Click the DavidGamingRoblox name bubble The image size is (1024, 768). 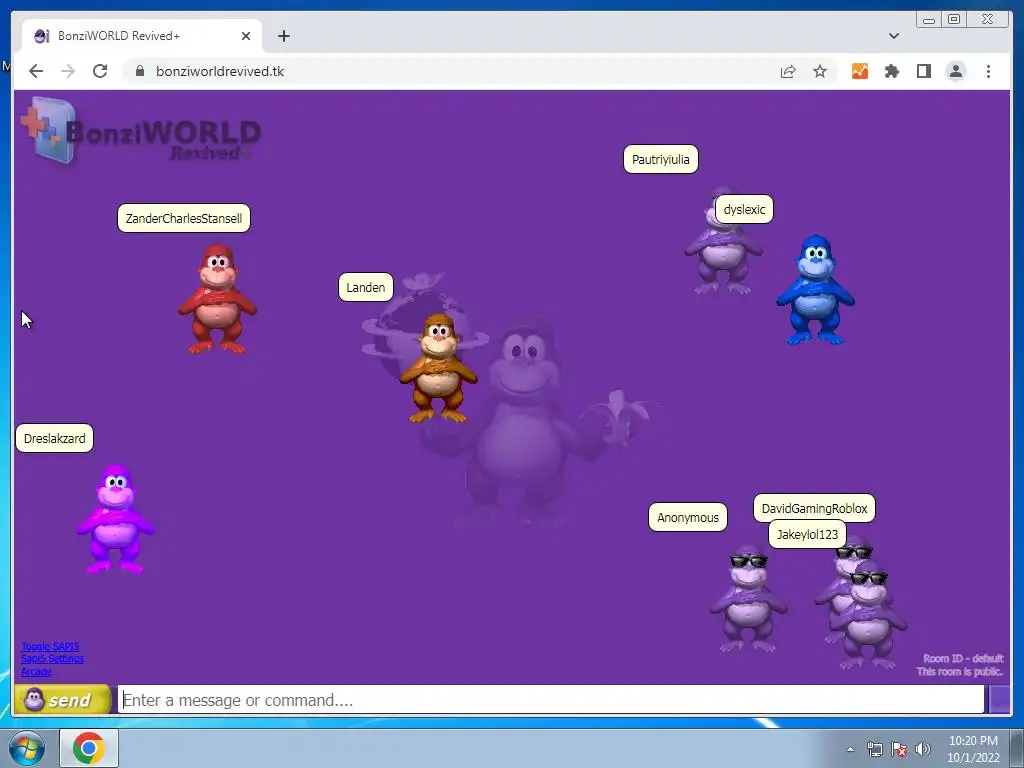pyautogui.click(x=814, y=508)
